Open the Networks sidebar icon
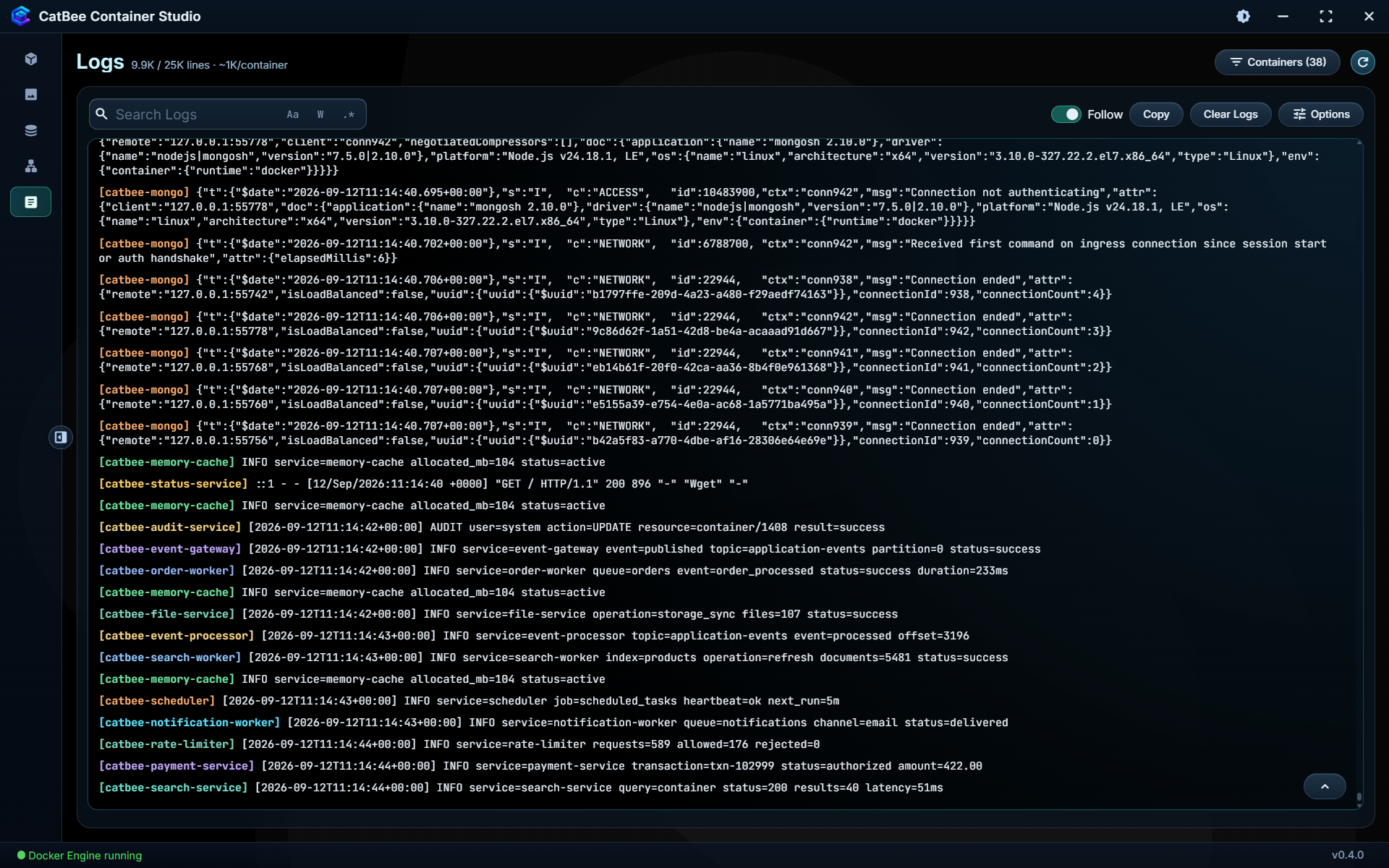The height and width of the screenshot is (868, 1389). point(31,166)
